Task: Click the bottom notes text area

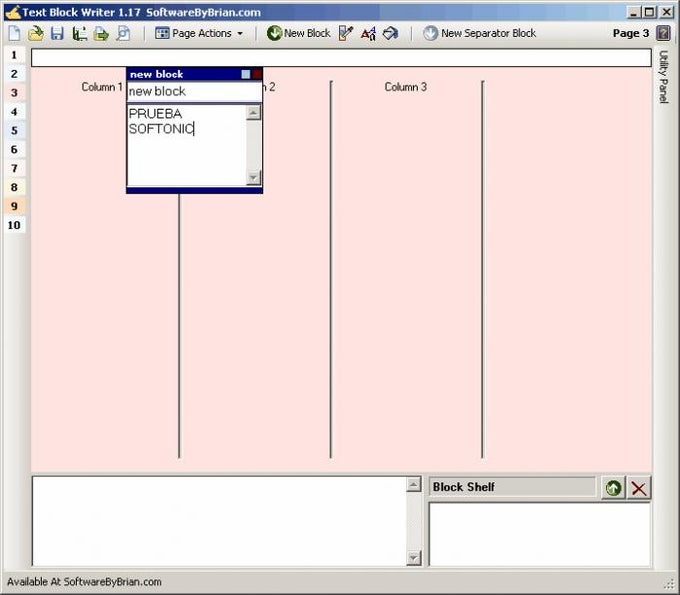Action: [219, 521]
